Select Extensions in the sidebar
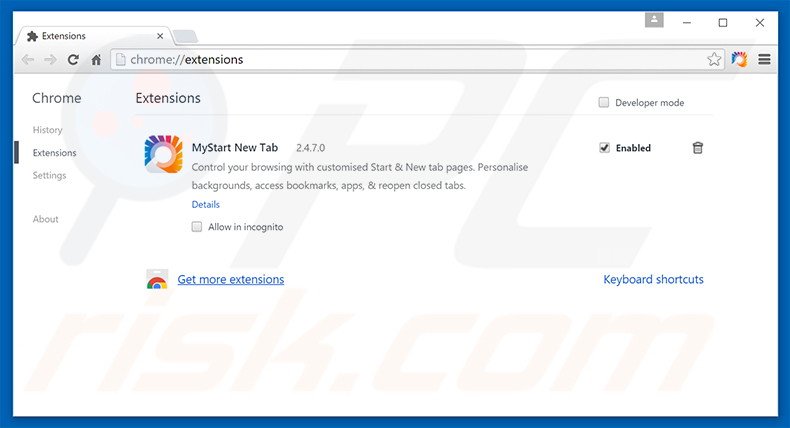790x428 pixels. tap(54, 153)
